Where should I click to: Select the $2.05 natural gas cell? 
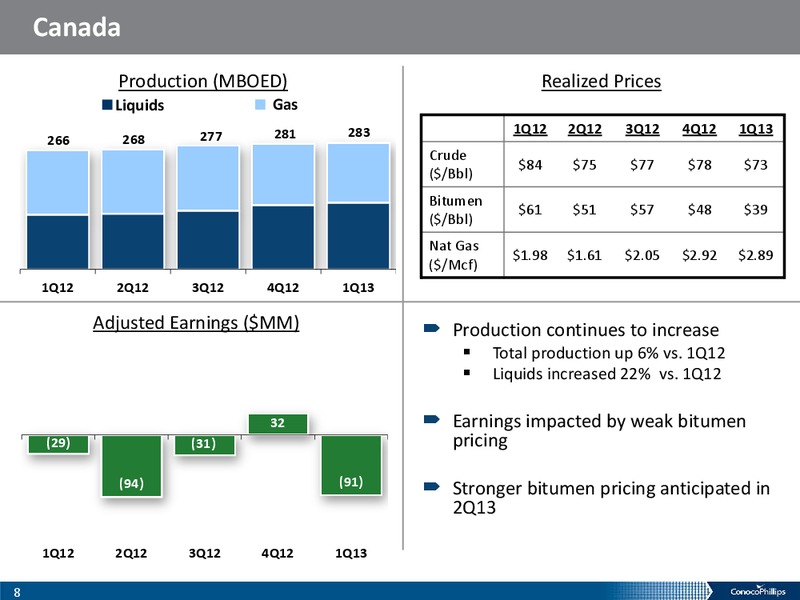(x=642, y=255)
